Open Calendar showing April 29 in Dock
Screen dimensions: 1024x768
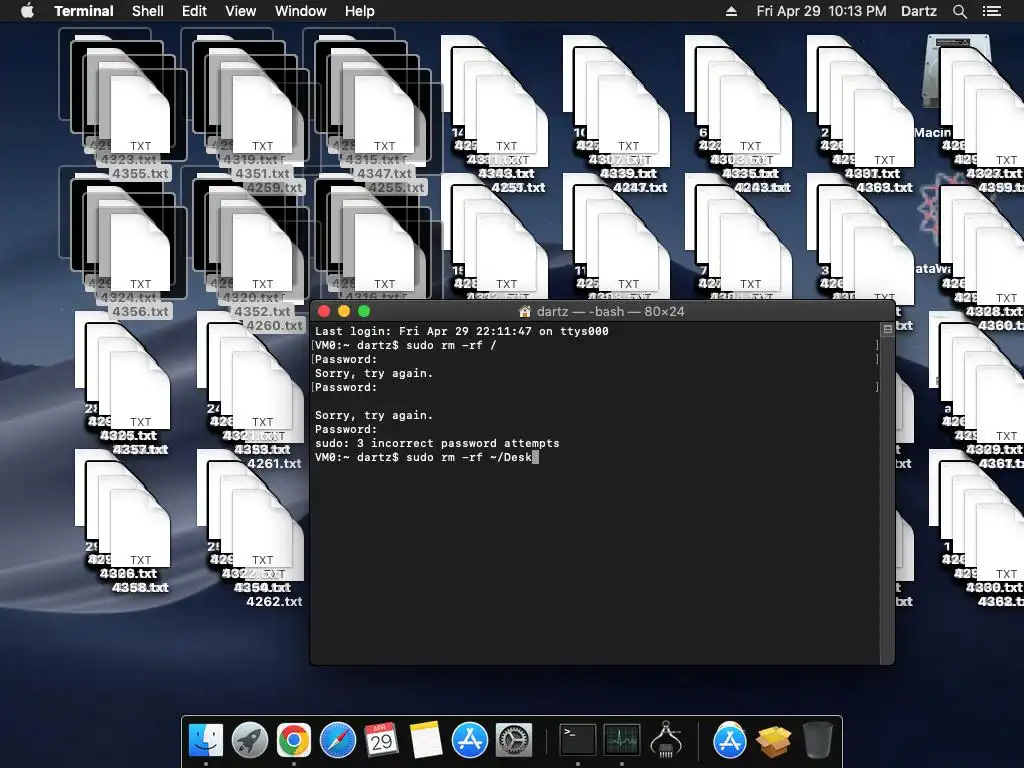tap(381, 741)
